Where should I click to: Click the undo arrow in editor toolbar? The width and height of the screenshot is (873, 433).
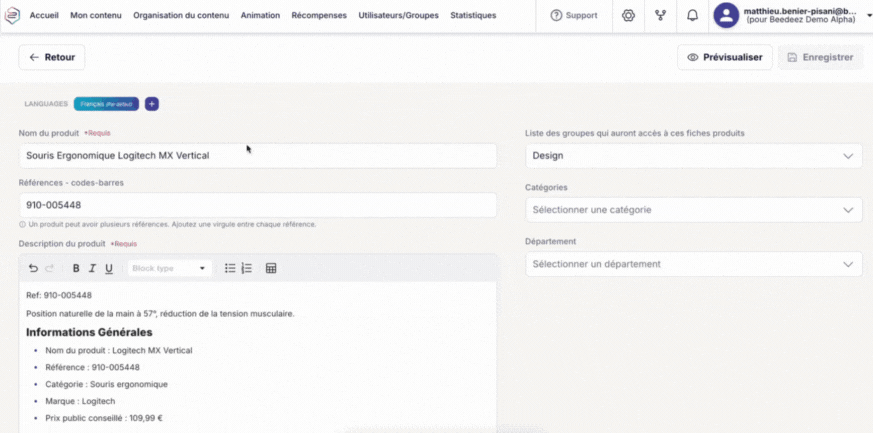click(33, 268)
